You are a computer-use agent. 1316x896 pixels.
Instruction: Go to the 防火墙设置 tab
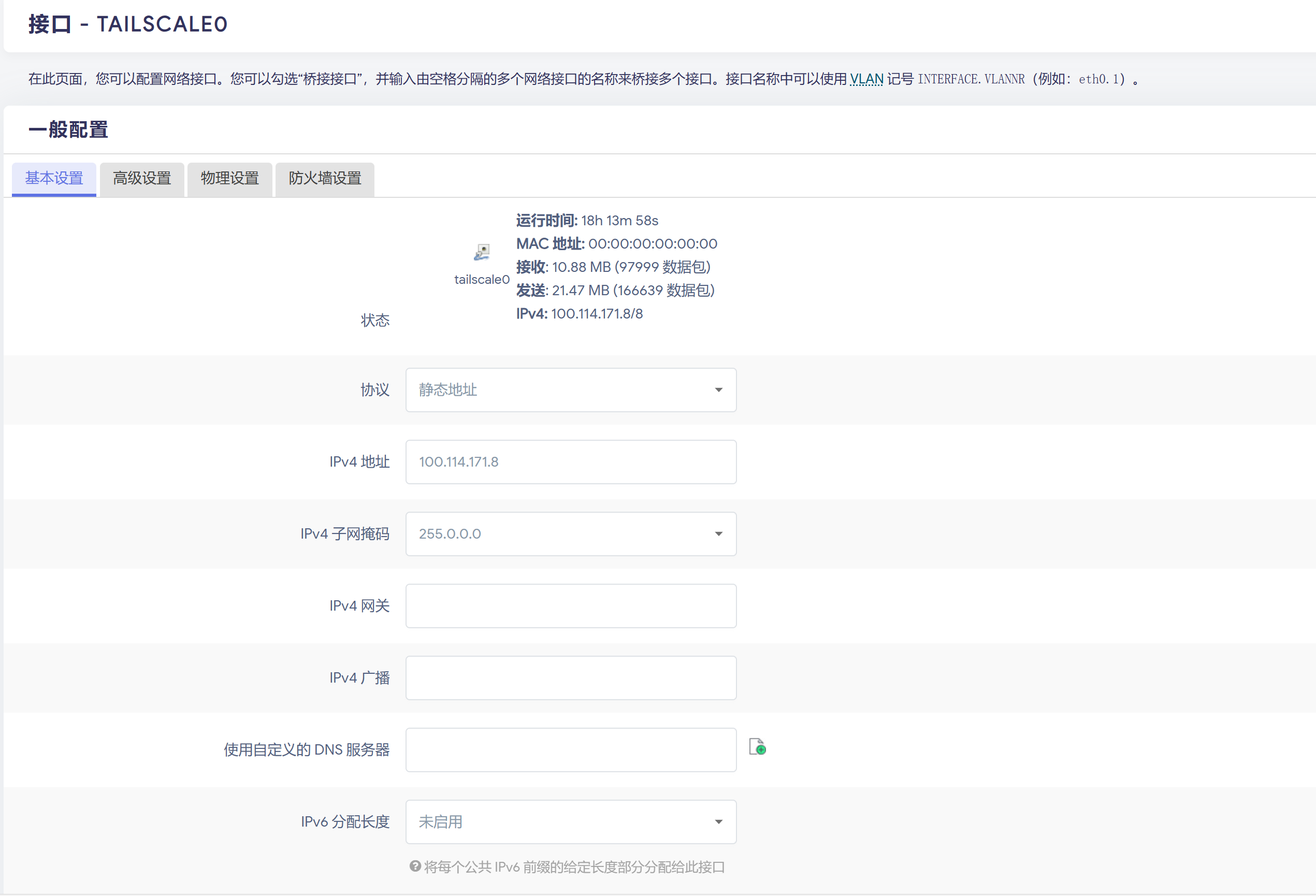(x=325, y=178)
